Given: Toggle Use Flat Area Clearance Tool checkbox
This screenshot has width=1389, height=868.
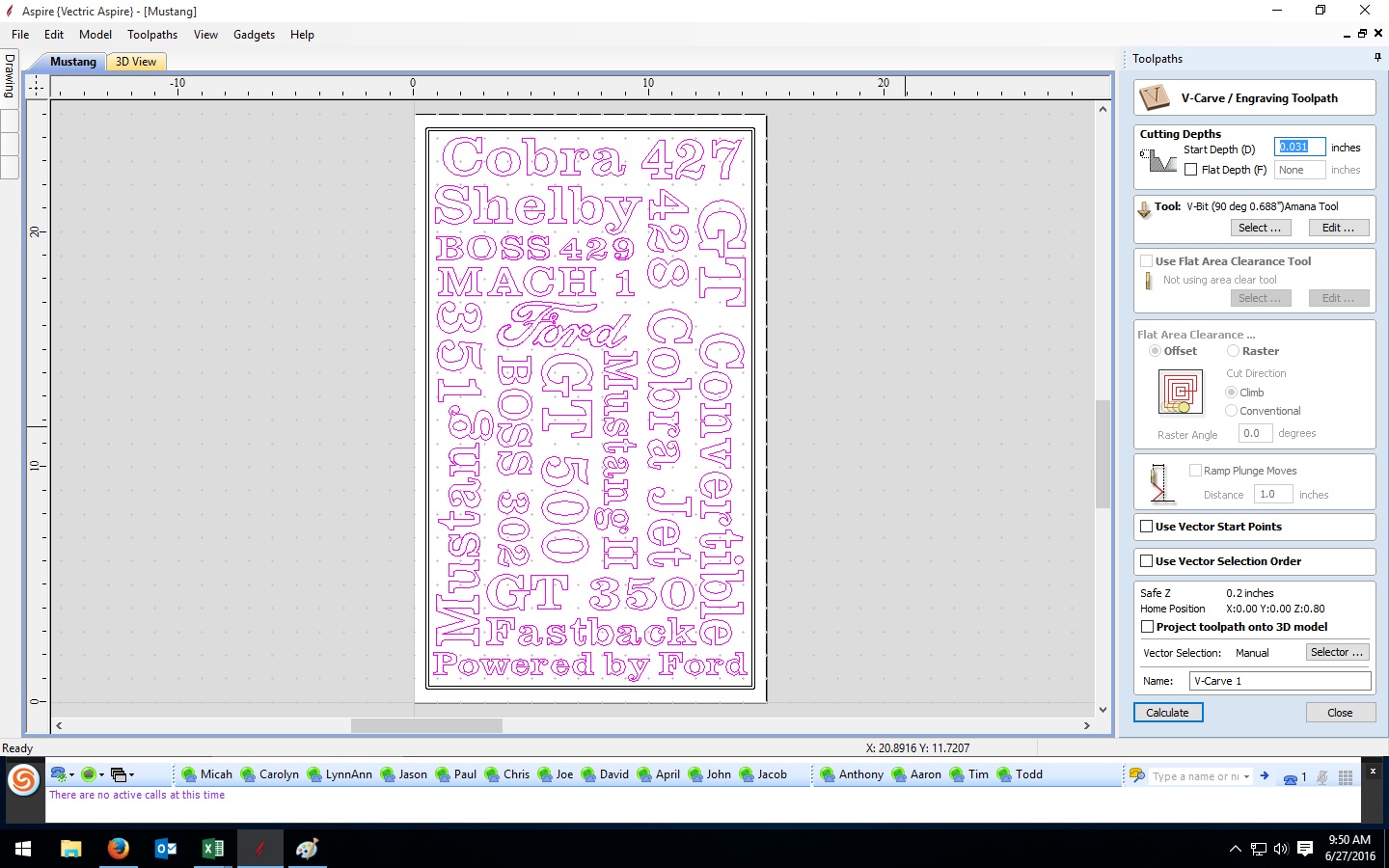Looking at the screenshot, I should coord(1147,261).
